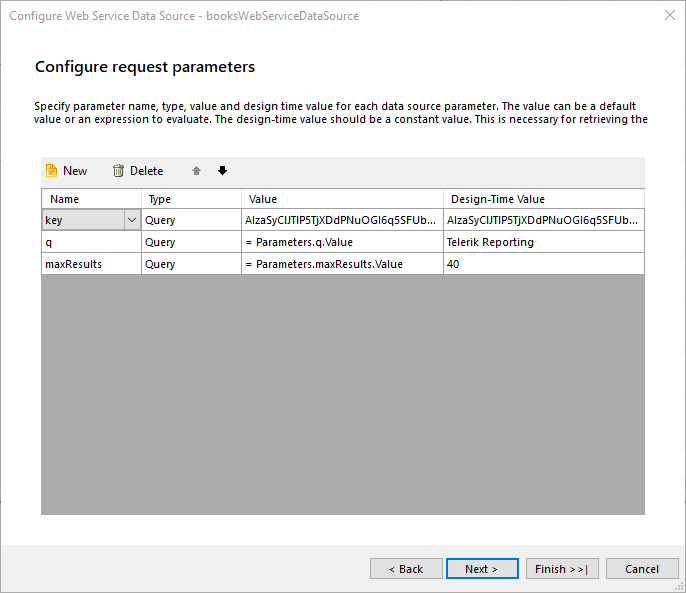This screenshot has height=593, width=686.
Task: Click the New parameter icon
Action: [x=51, y=171]
